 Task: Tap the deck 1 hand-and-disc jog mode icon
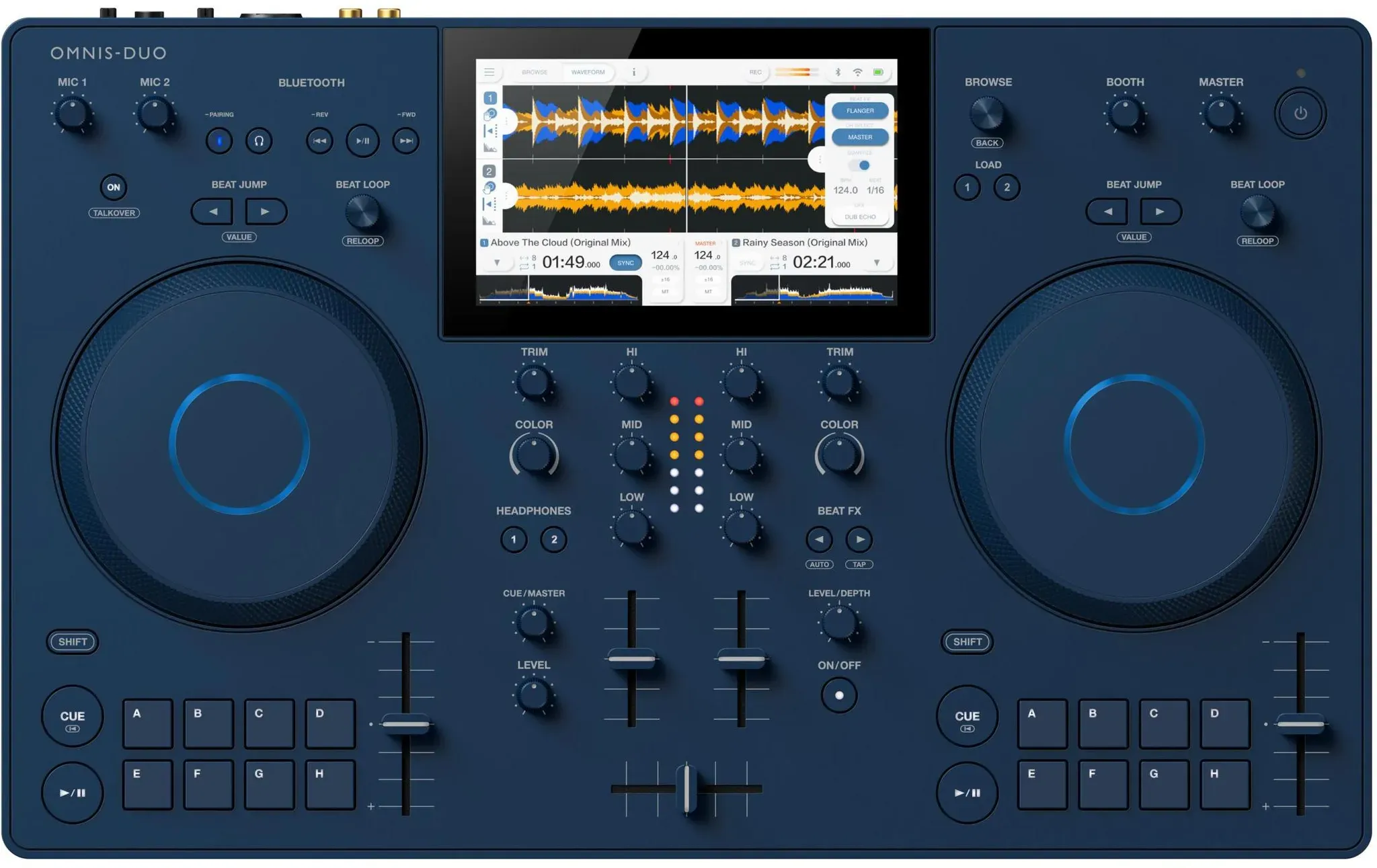[x=490, y=114]
